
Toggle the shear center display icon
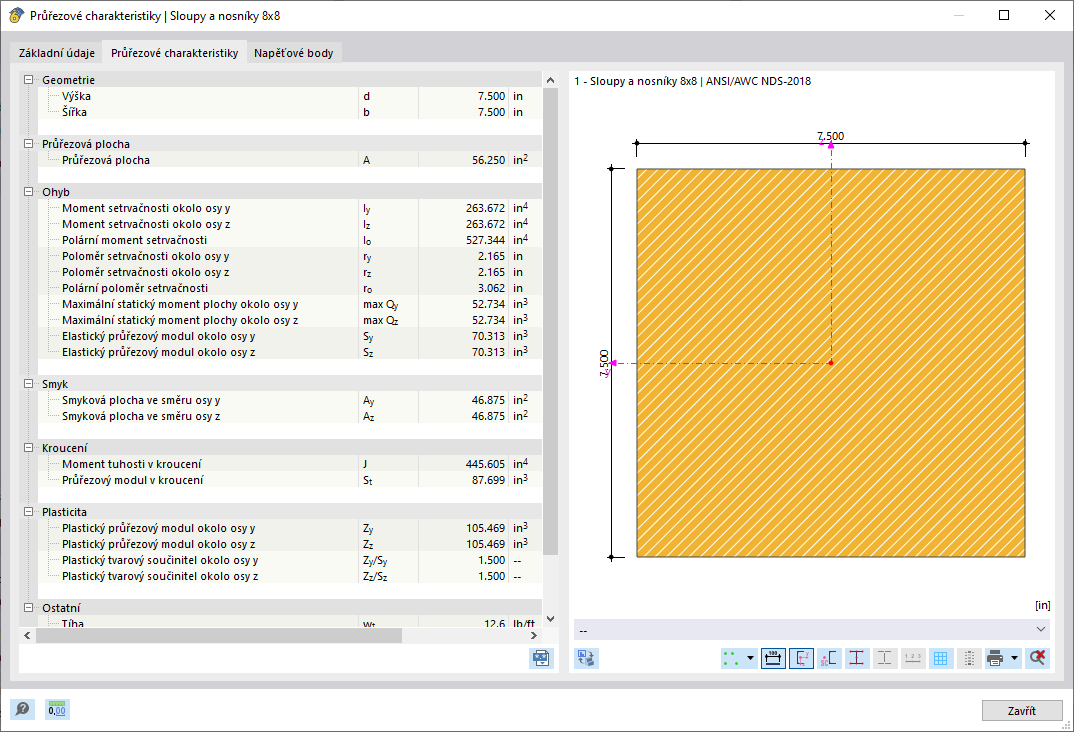(x=829, y=658)
